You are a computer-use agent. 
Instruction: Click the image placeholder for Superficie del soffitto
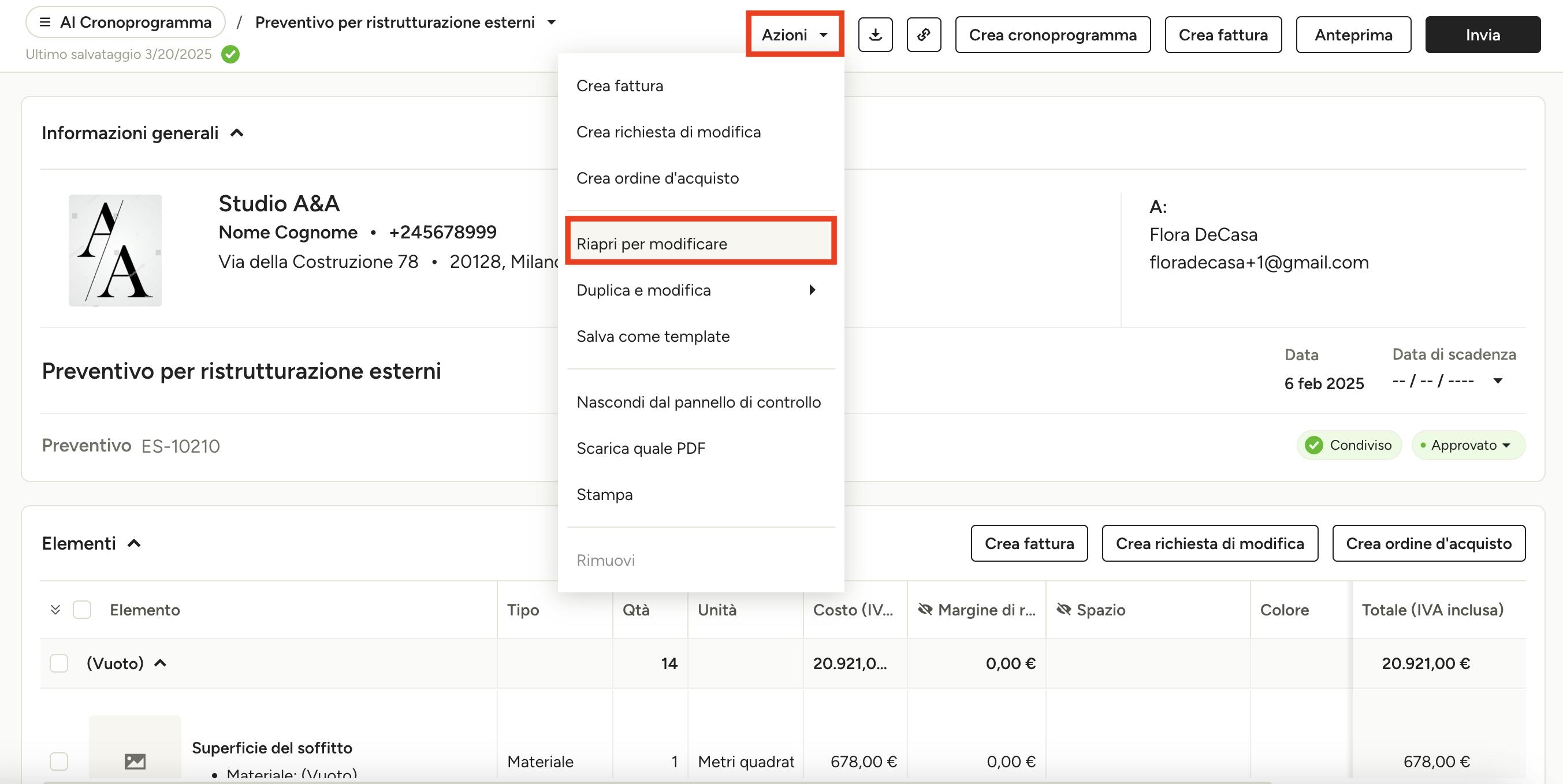pos(135,748)
